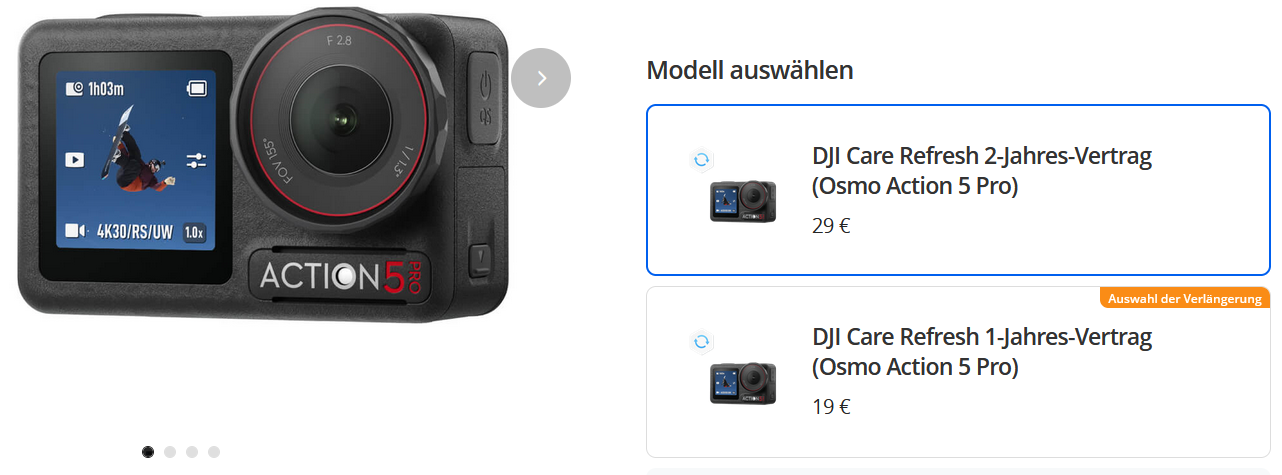Click the 29 € price label
Screen dimensions: 1282x475
(831, 226)
